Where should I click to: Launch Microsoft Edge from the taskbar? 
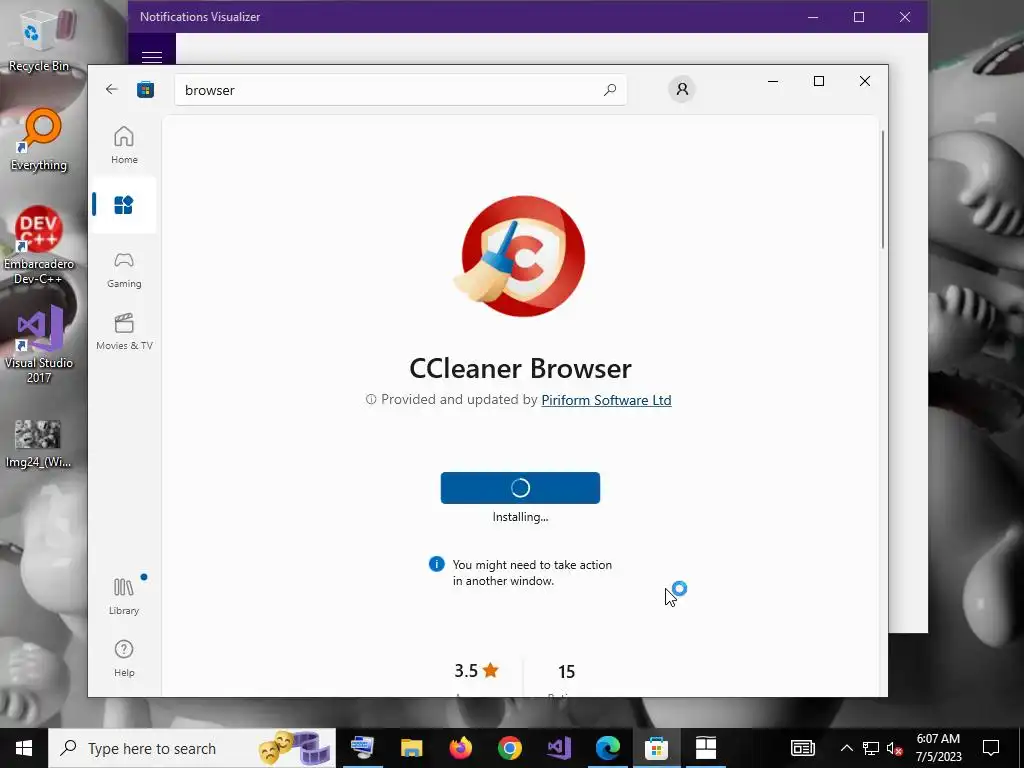click(x=607, y=748)
